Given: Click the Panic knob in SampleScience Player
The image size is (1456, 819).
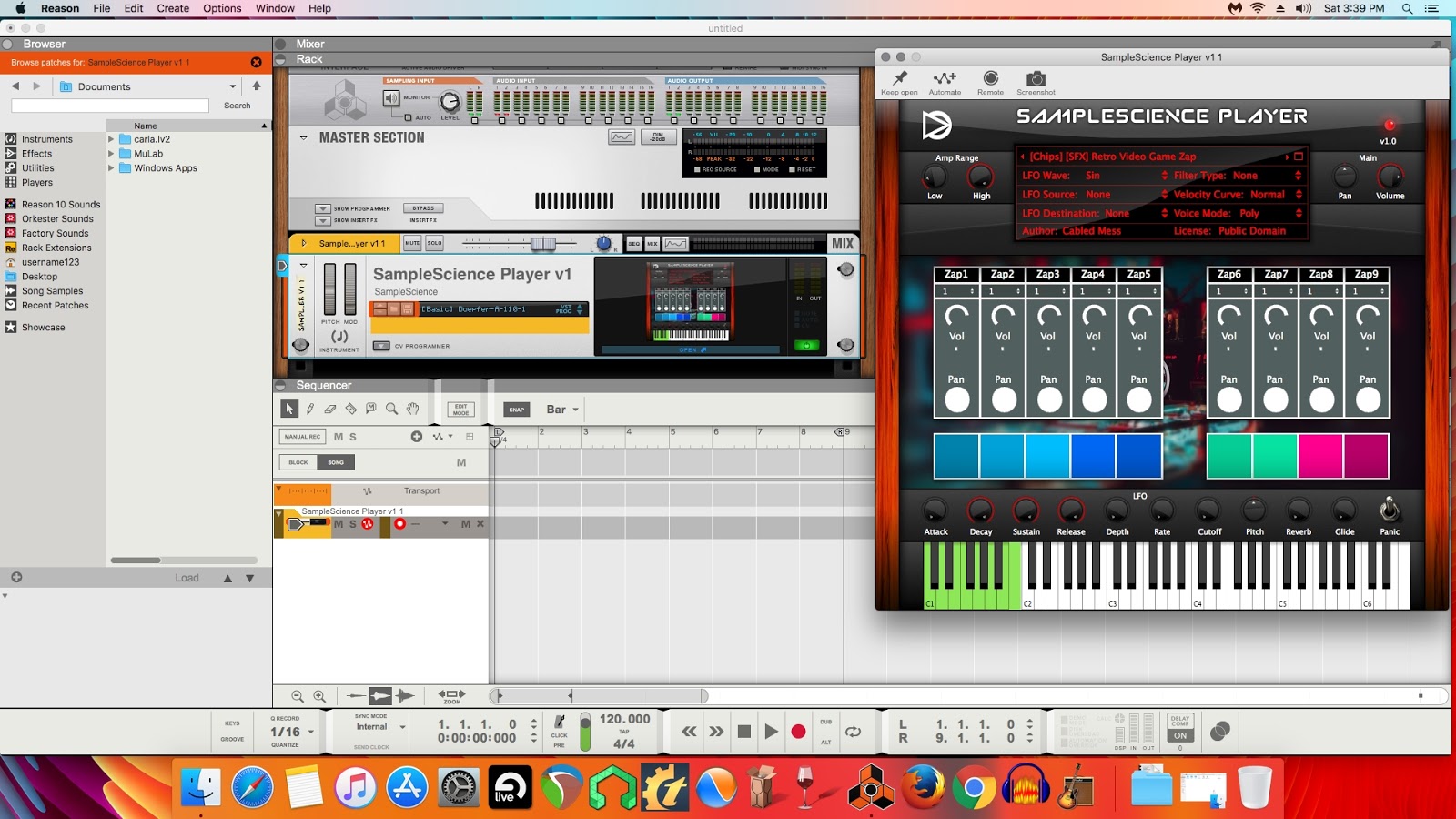Looking at the screenshot, I should coord(1390,510).
